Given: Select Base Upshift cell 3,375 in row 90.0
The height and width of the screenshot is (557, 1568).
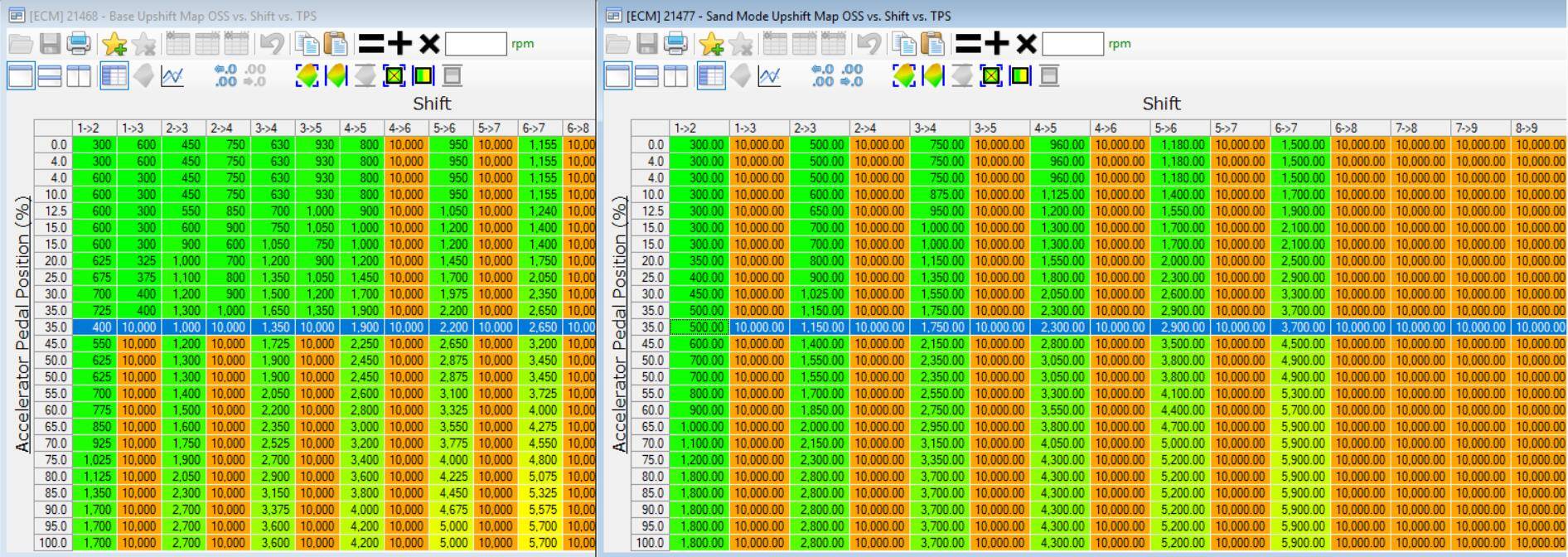Looking at the screenshot, I should click(273, 510).
